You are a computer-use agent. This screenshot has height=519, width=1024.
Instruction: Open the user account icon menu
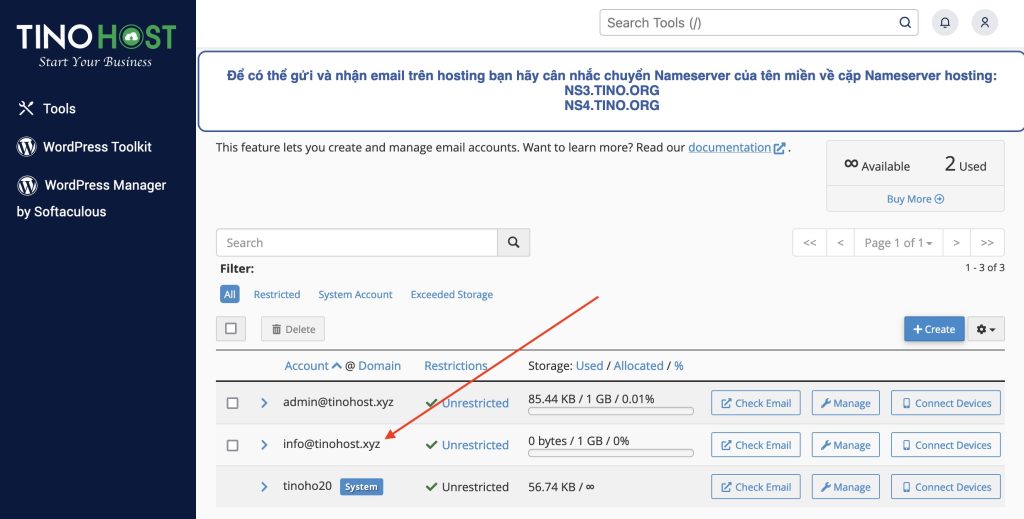(x=985, y=23)
